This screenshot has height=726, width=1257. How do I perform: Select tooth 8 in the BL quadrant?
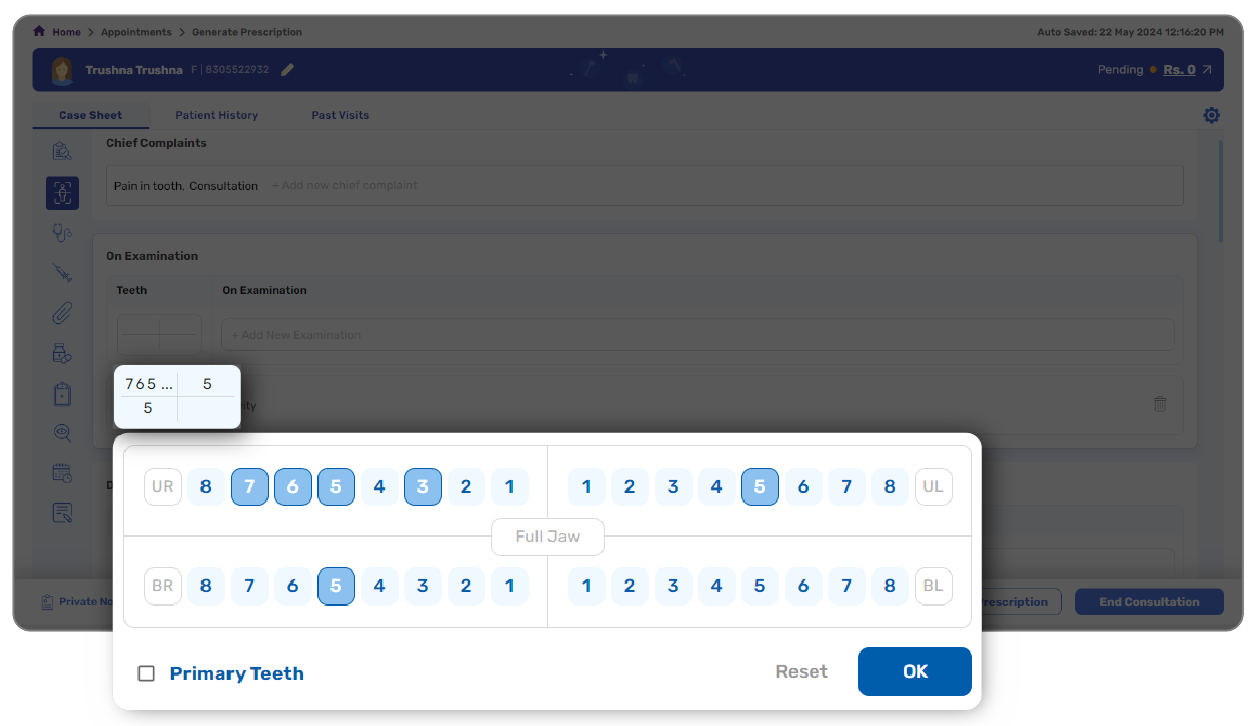[x=890, y=586]
